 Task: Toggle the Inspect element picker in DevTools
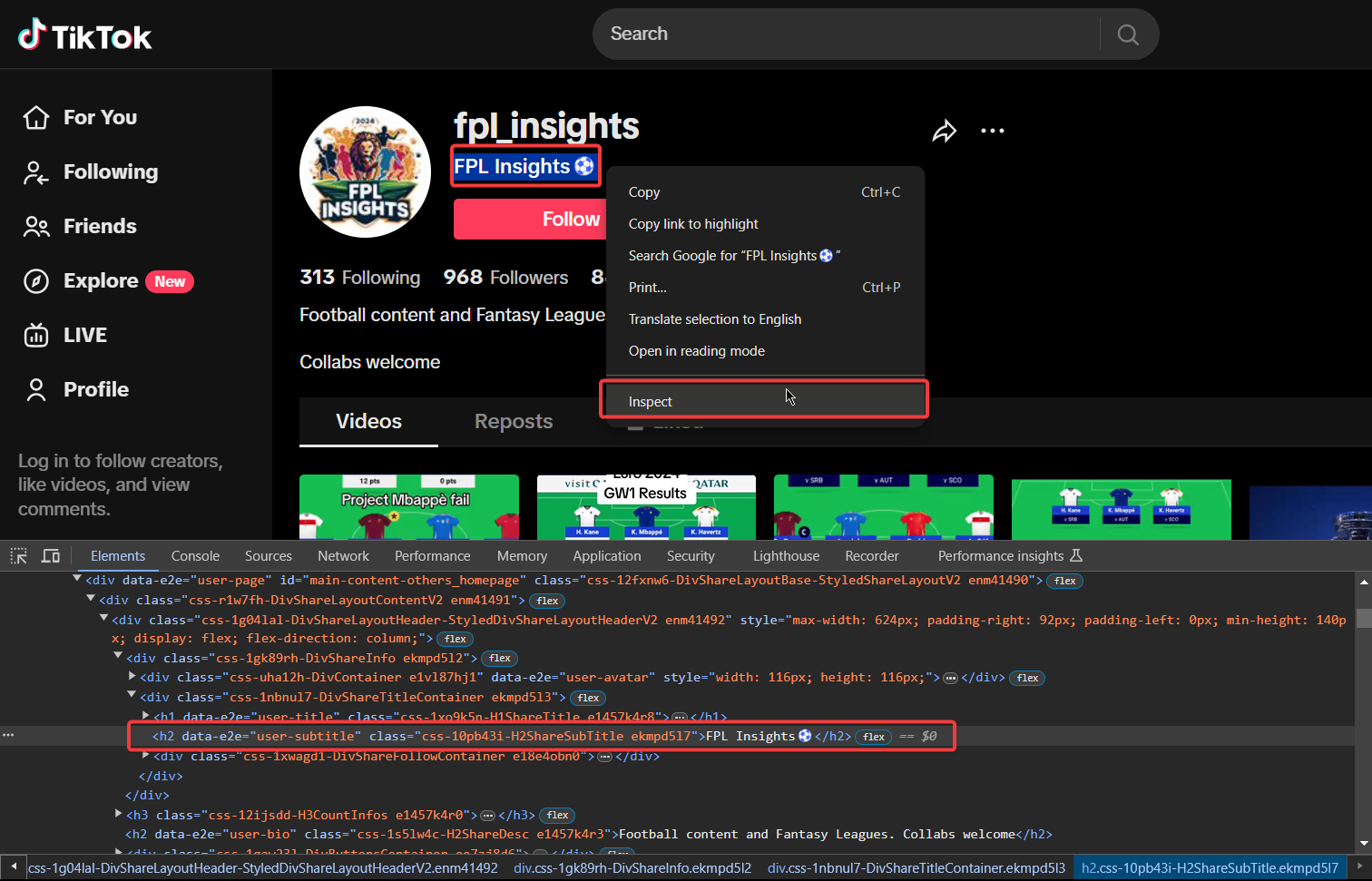click(x=17, y=555)
